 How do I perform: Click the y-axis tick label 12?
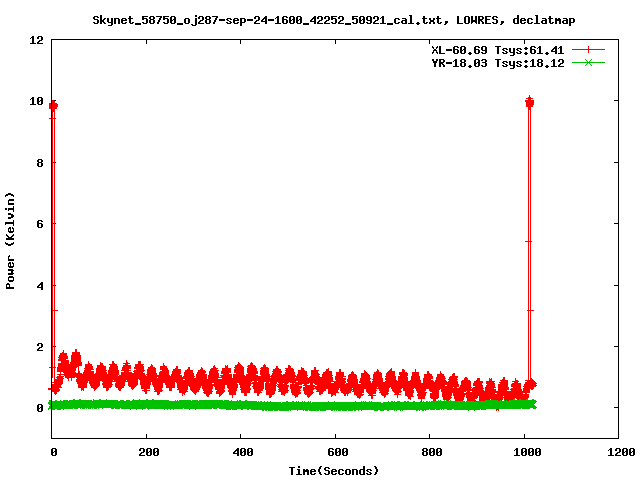[x=36, y=40]
